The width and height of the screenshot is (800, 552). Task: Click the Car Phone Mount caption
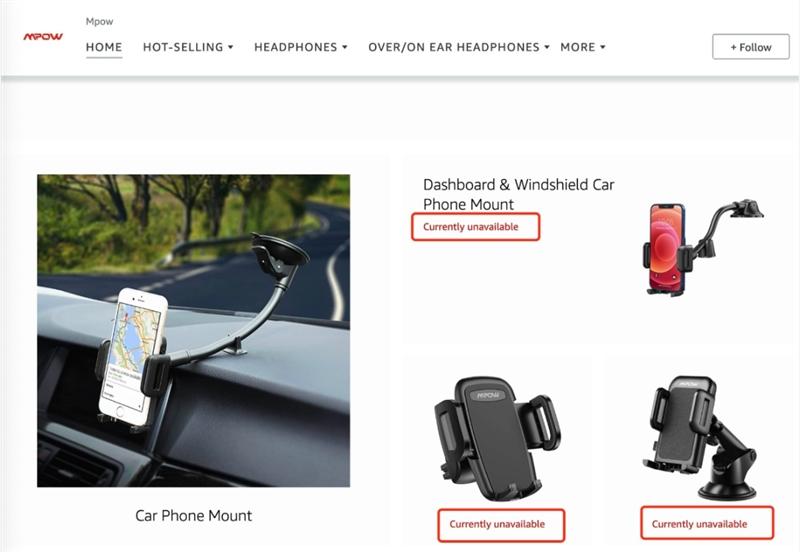(193, 515)
